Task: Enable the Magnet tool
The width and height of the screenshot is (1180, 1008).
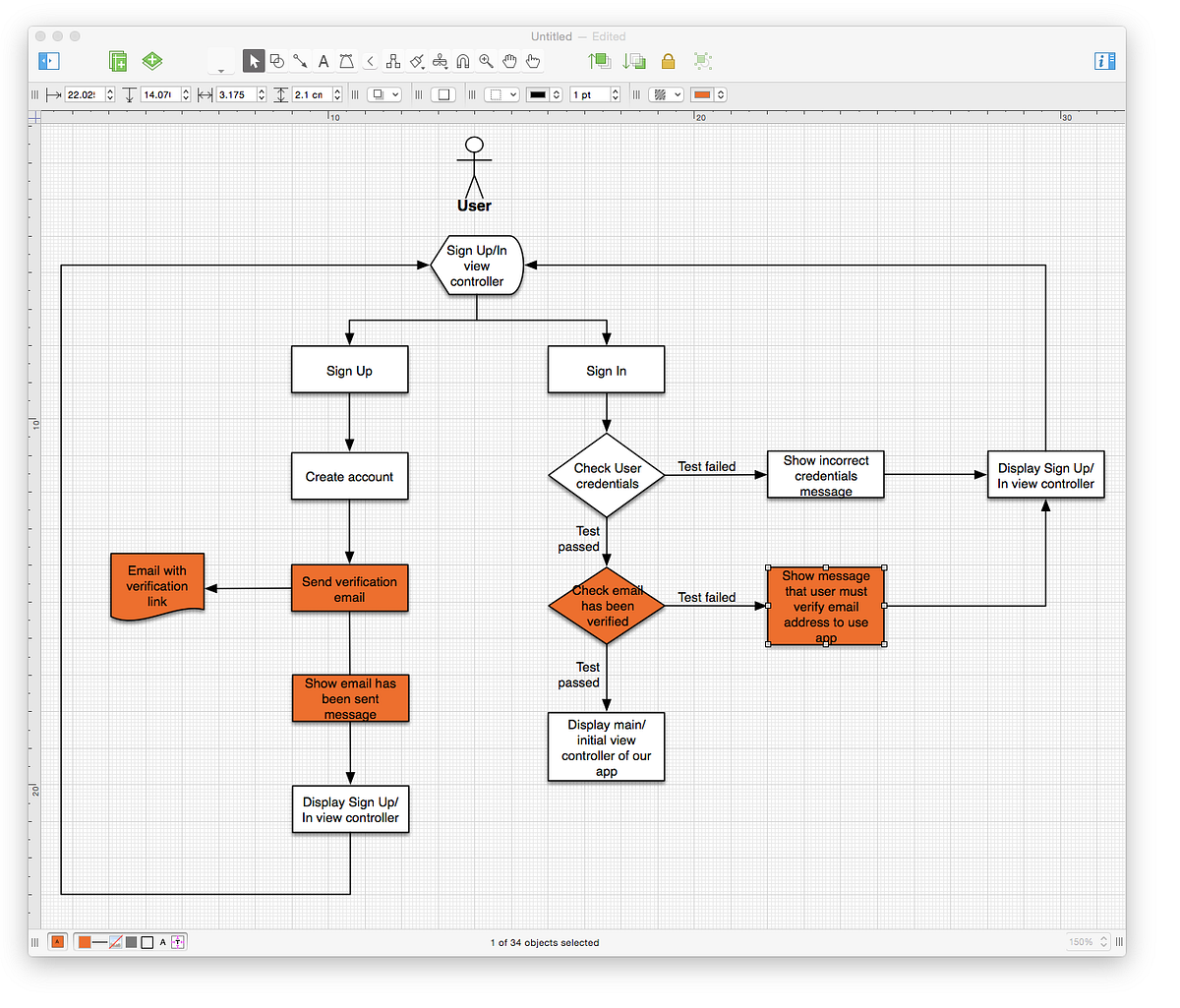Action: [x=462, y=61]
